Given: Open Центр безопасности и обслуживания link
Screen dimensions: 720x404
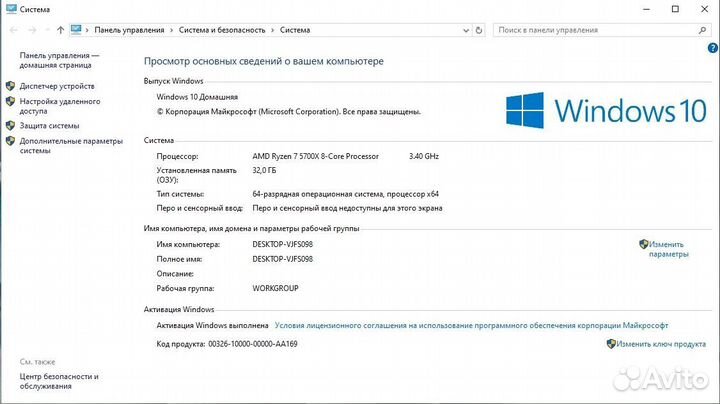Looking at the screenshot, I should (x=60, y=381).
